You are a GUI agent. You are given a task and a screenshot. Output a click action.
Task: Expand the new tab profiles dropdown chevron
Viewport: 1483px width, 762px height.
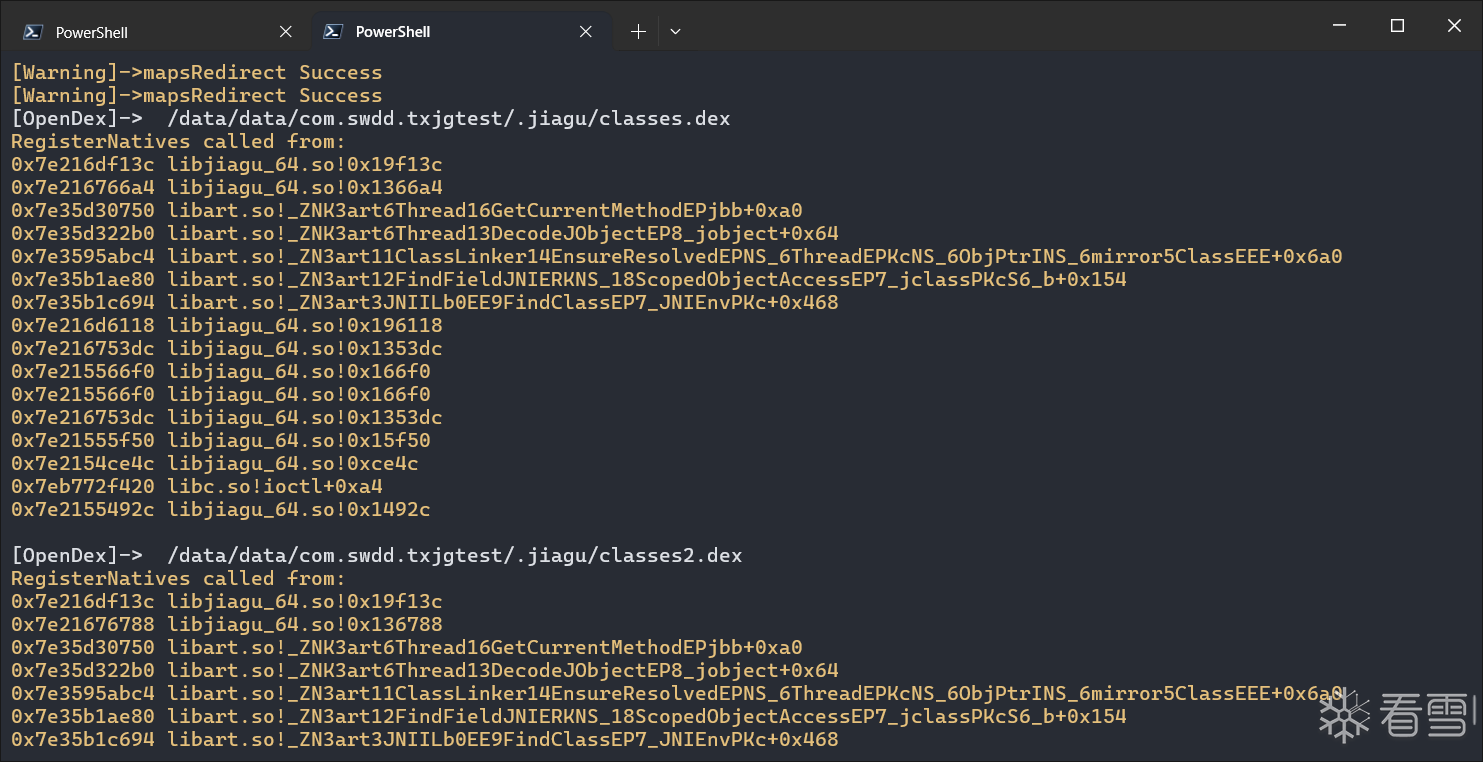point(675,32)
